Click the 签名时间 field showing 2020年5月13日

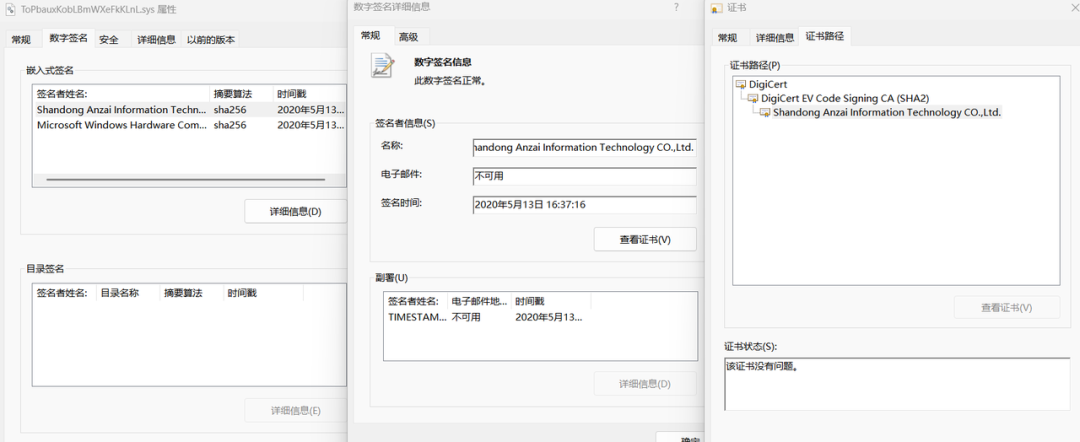(x=584, y=205)
